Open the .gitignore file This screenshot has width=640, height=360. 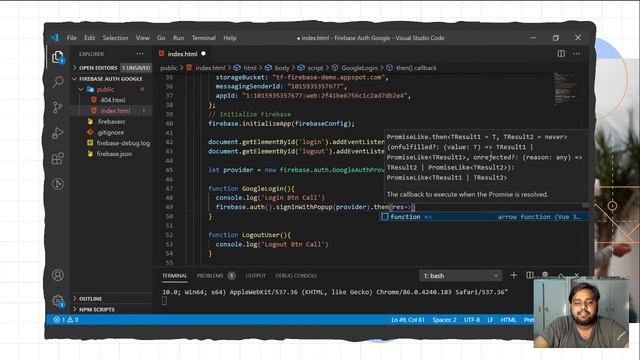point(110,132)
